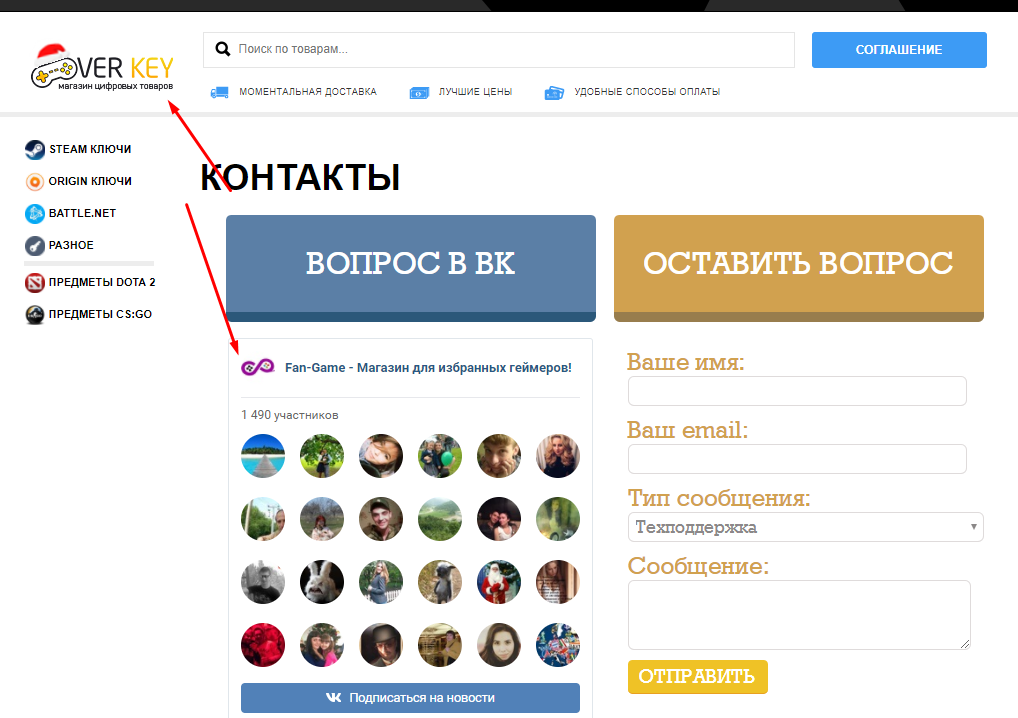This screenshot has width=1018, height=718.
Task: Open ORIGIN КЛЮЧИ category
Action: pyautogui.click(x=90, y=181)
